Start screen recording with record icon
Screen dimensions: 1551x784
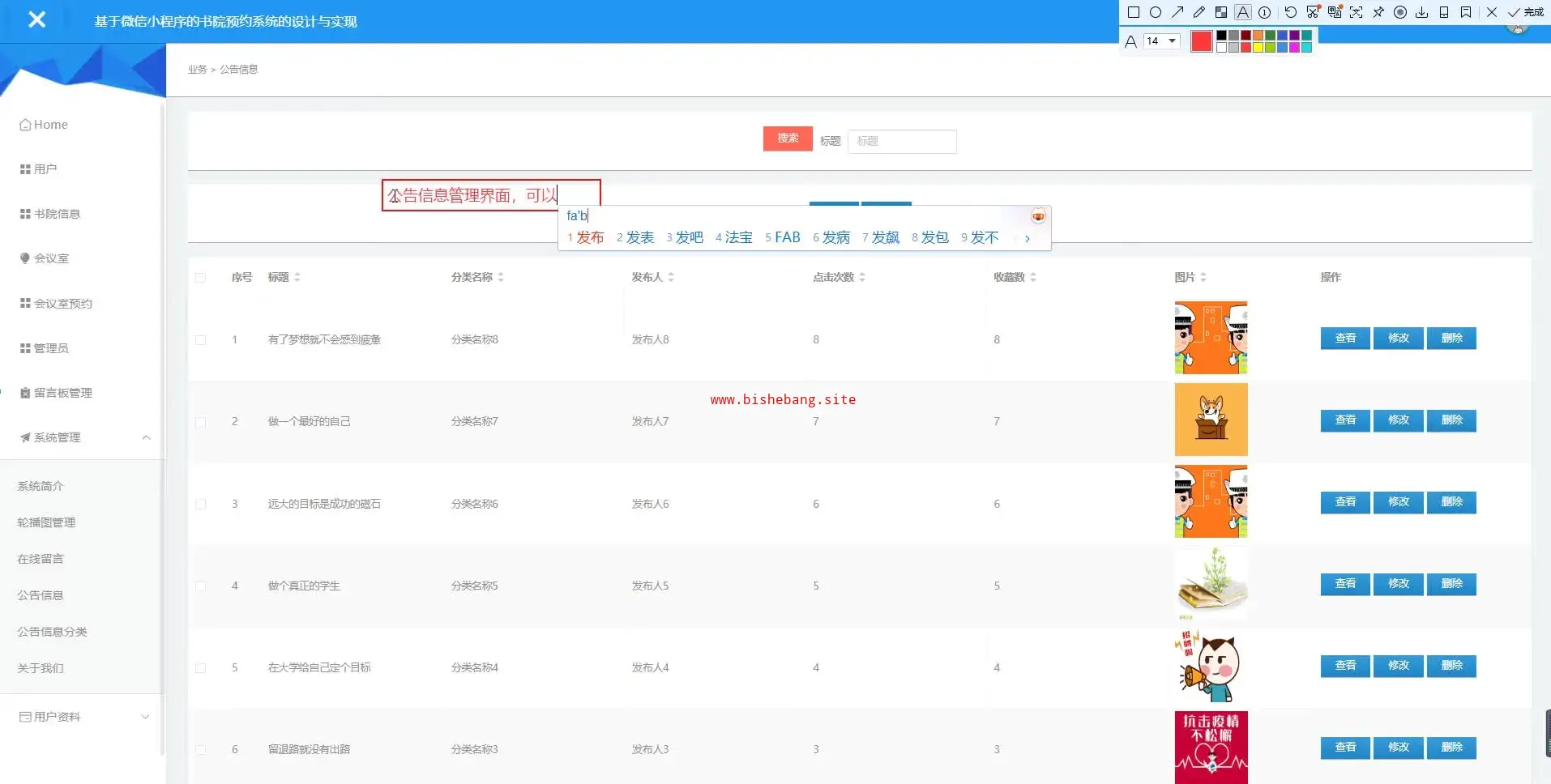click(x=1399, y=12)
